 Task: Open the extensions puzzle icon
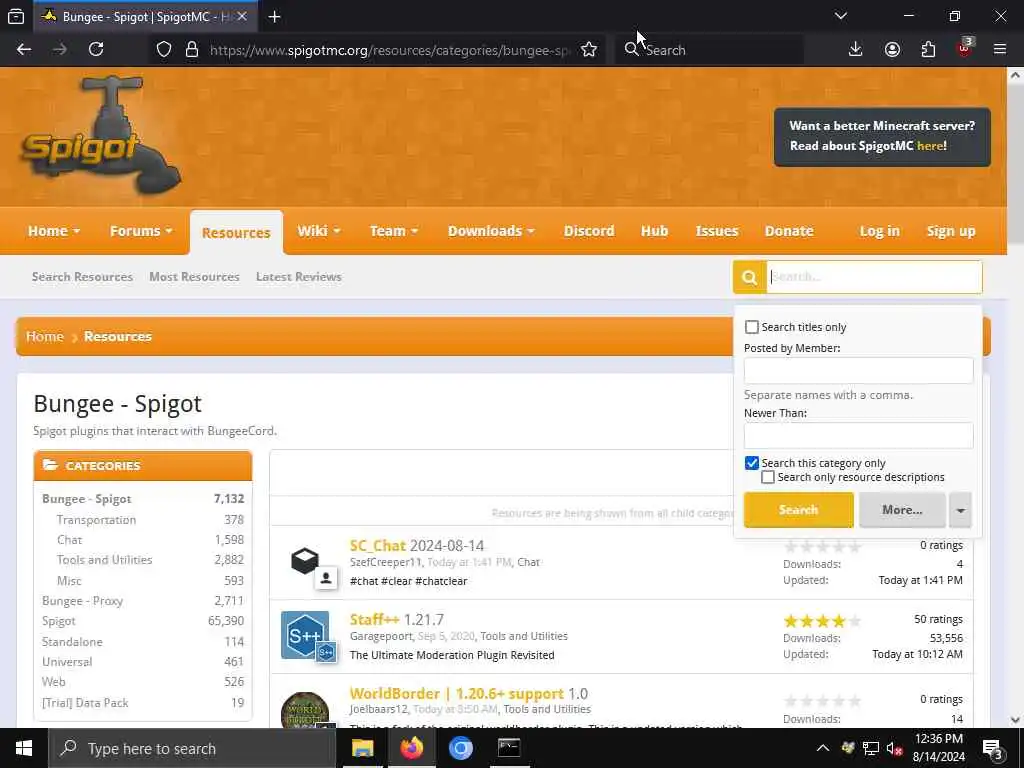pyautogui.click(x=928, y=50)
